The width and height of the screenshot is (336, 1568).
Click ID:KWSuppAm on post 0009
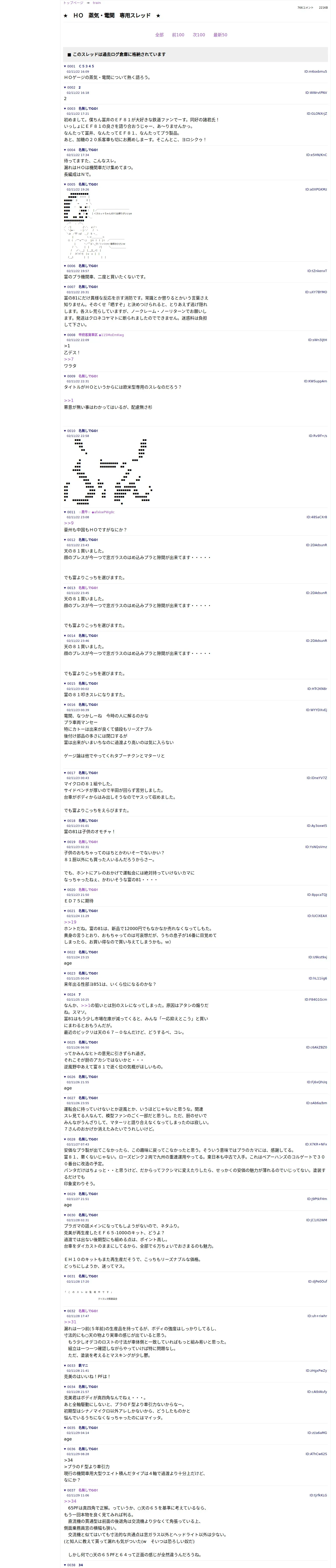[x=315, y=382]
